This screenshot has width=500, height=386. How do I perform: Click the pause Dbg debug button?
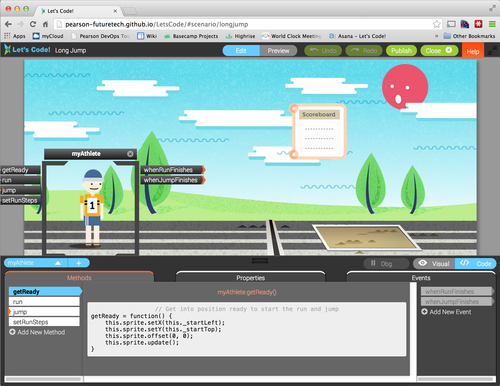tap(386, 264)
